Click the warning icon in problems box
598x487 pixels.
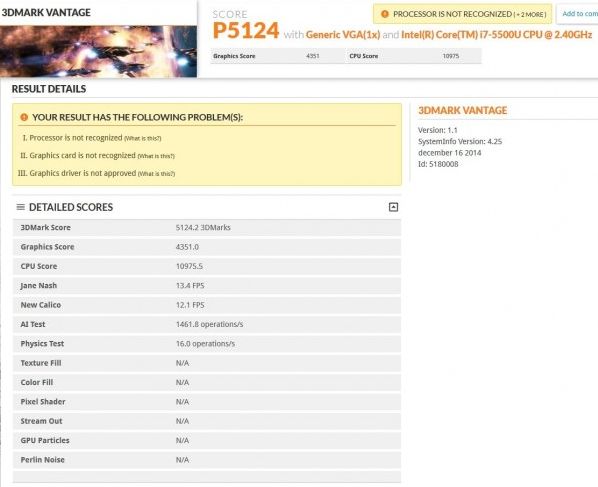point(24,117)
